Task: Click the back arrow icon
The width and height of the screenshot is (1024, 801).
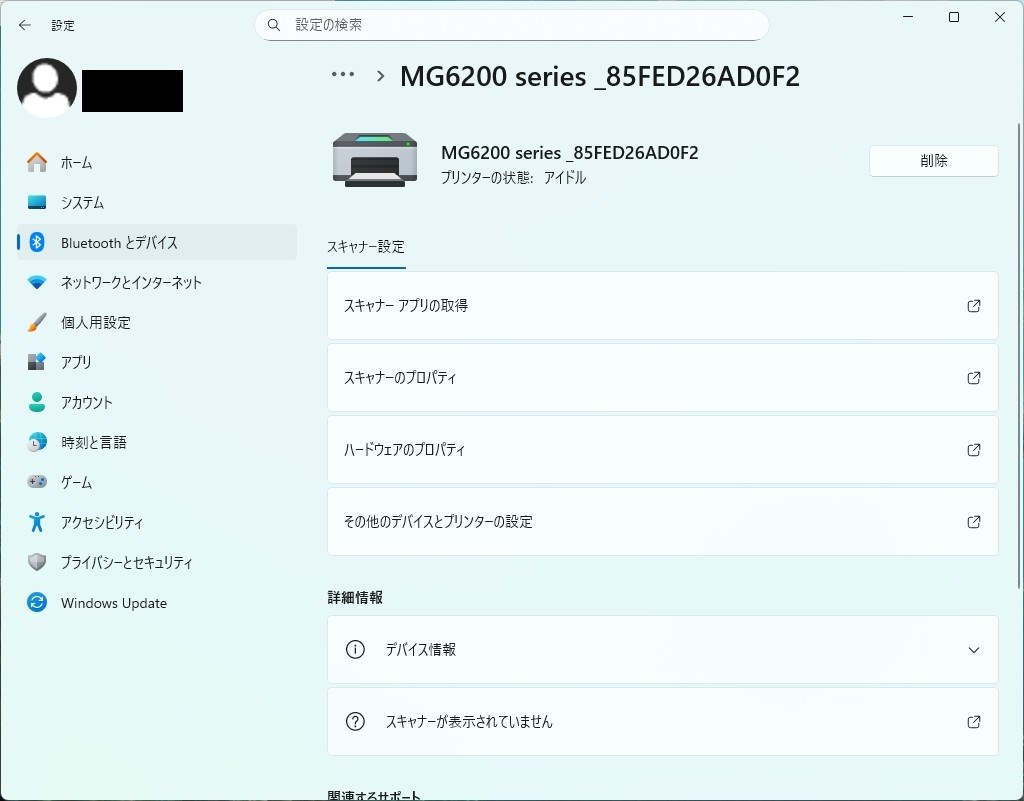Action: [25, 25]
